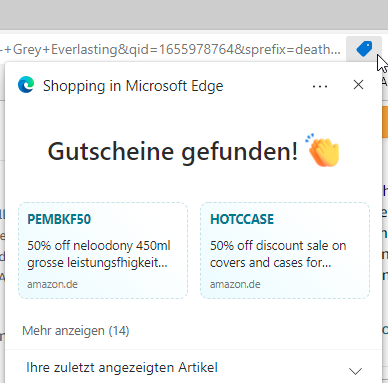The width and height of the screenshot is (388, 383).
Task: Click amazon.de under the HOTCCASE coupon
Action: click(235, 284)
